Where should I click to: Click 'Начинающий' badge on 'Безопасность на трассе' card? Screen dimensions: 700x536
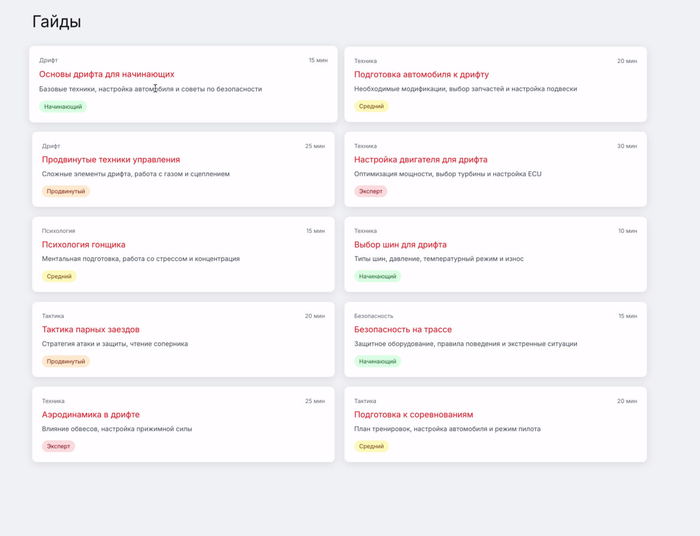click(x=377, y=361)
